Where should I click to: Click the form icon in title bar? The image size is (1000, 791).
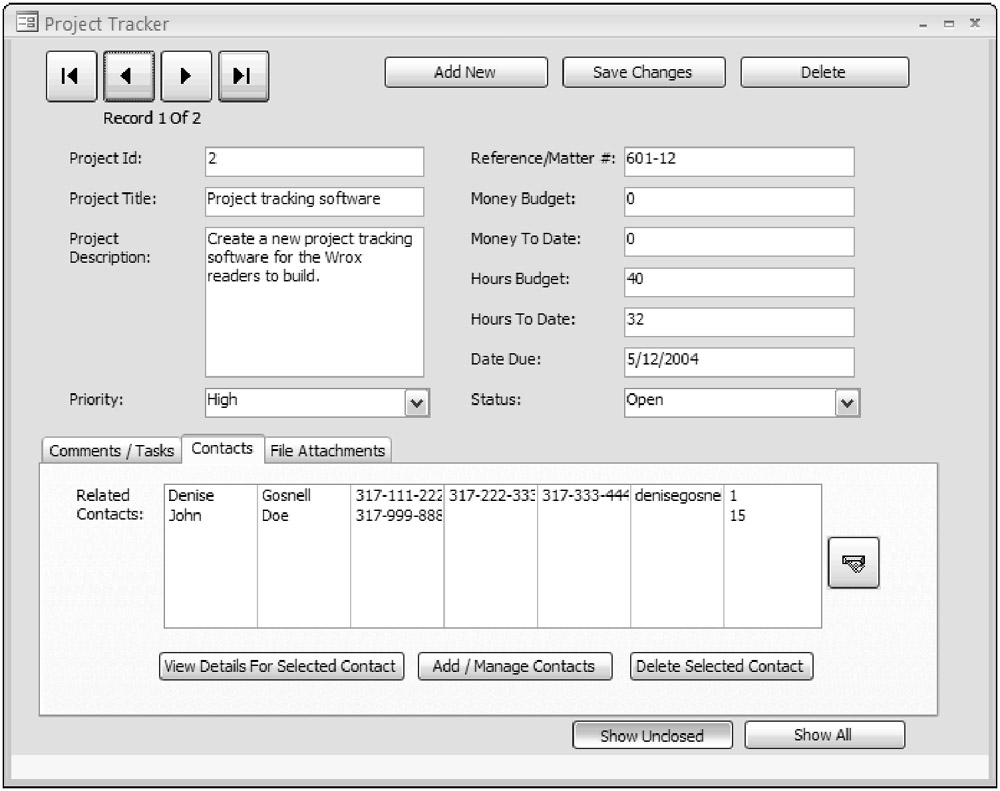27,23
